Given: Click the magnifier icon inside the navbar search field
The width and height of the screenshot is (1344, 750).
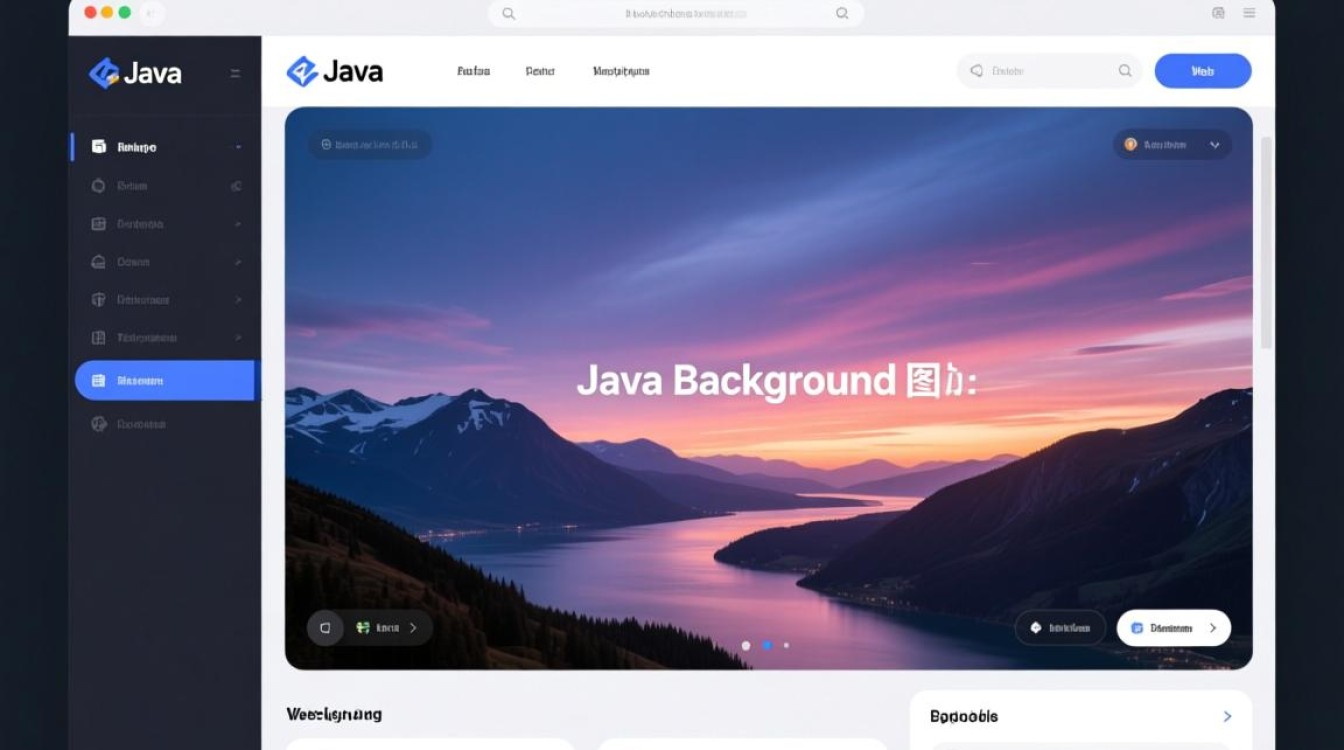Looking at the screenshot, I should (1125, 71).
